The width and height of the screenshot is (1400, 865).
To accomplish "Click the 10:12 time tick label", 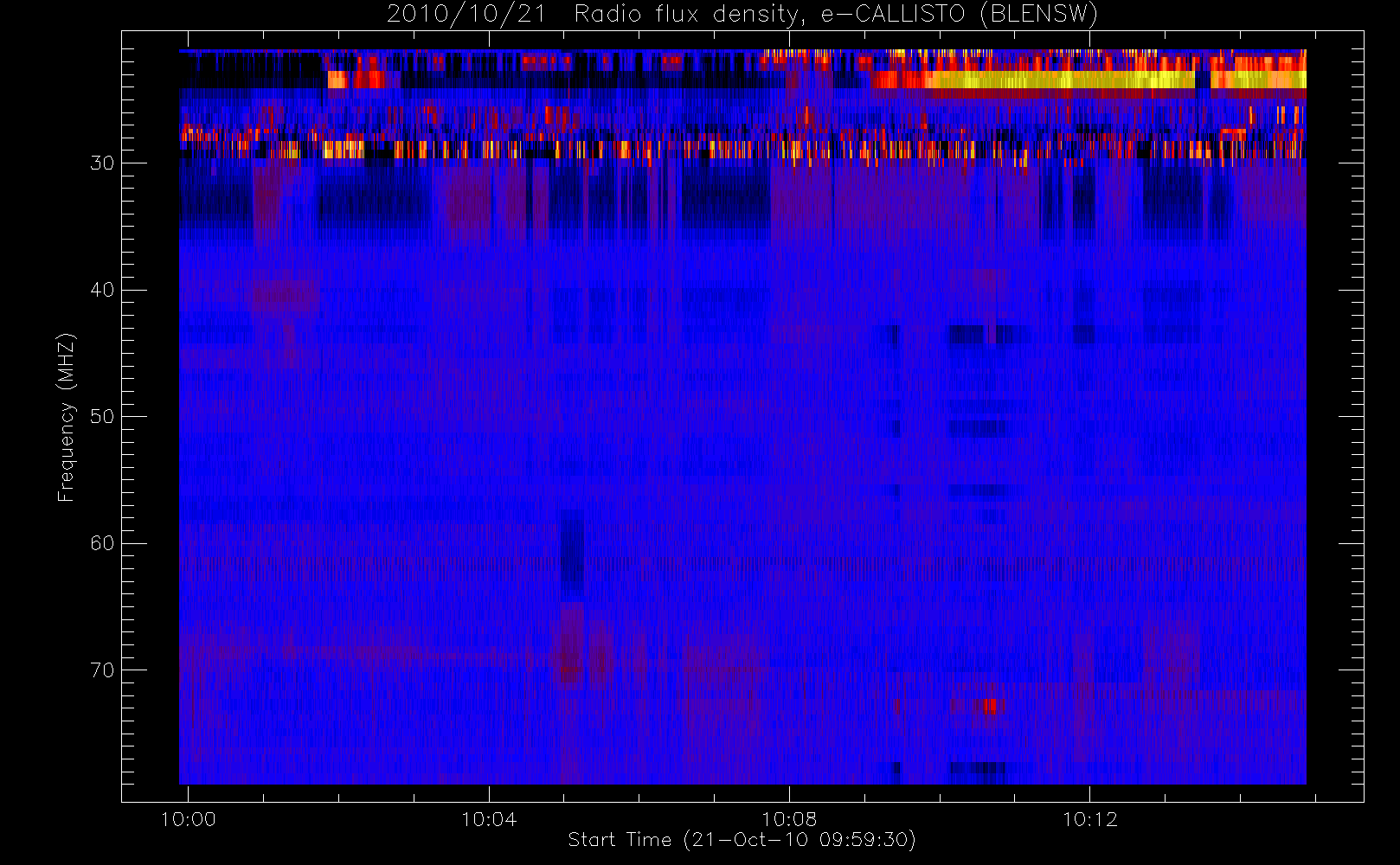I will (x=1089, y=819).
